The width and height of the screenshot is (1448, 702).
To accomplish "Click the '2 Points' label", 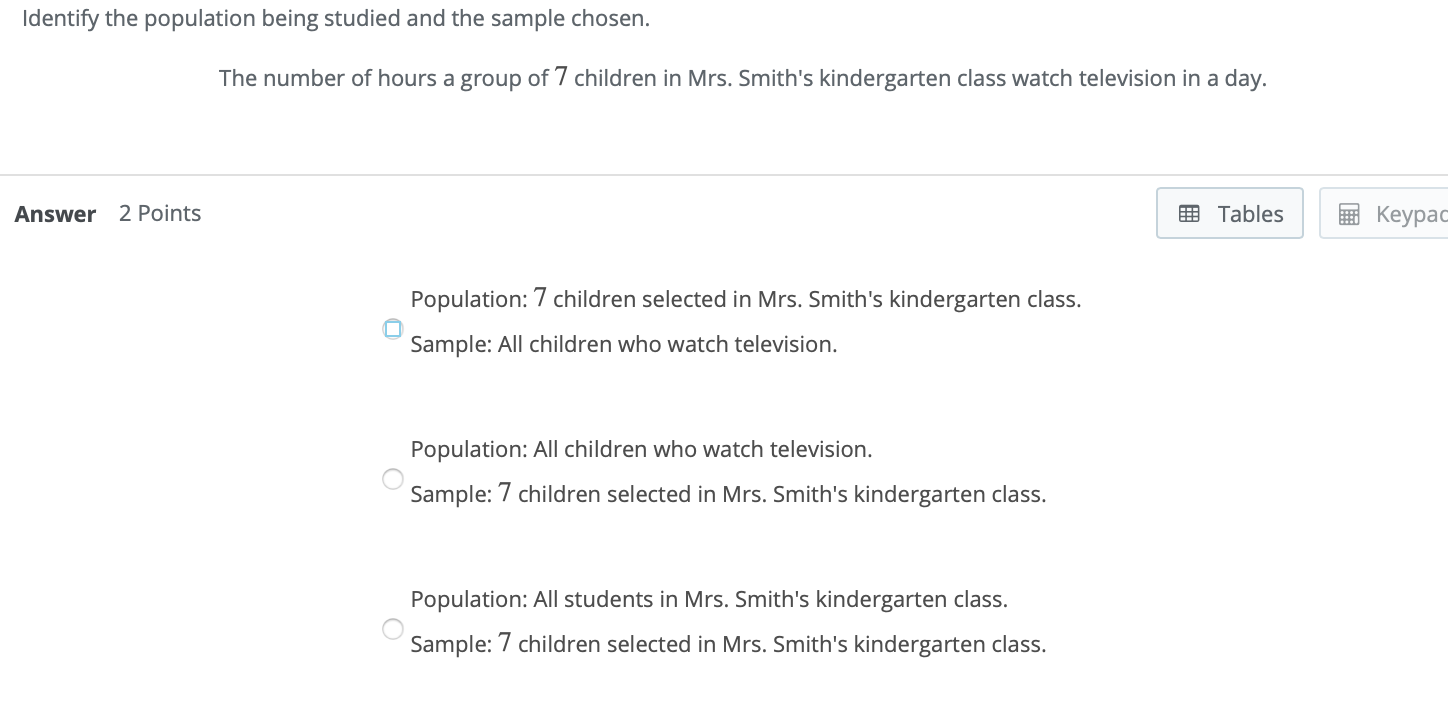I will pyautogui.click(x=160, y=213).
